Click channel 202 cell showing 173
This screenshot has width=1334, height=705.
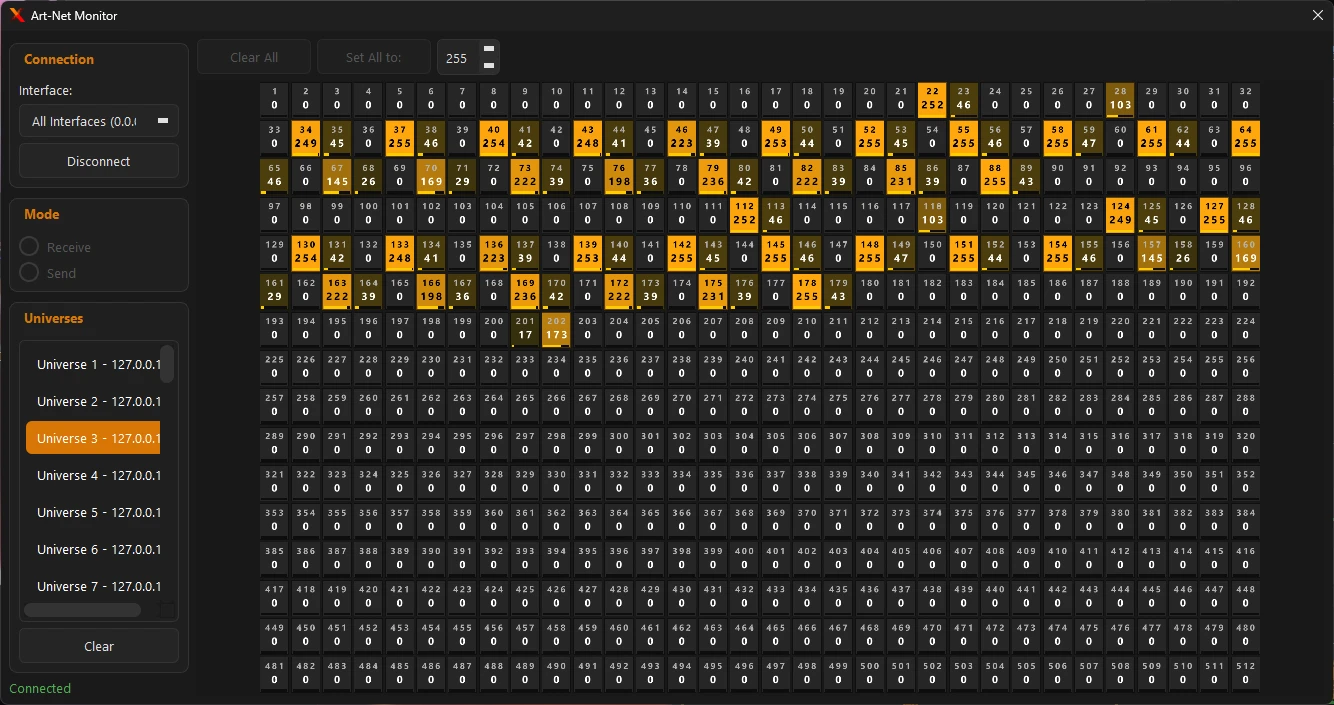click(556, 329)
